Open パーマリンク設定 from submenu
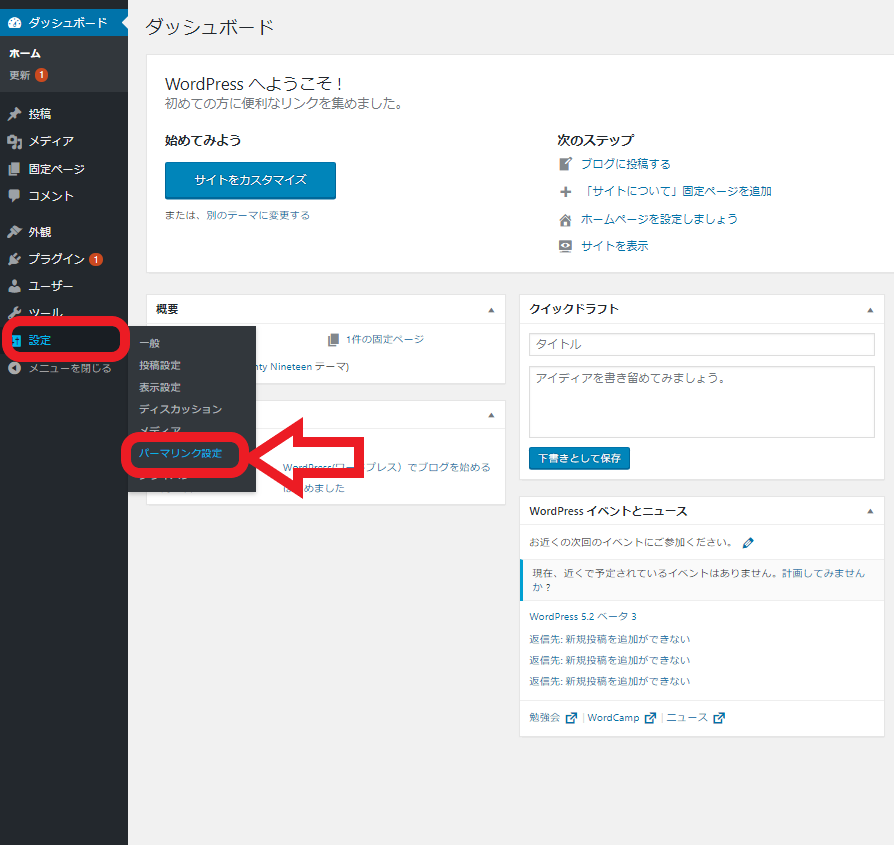 180,453
